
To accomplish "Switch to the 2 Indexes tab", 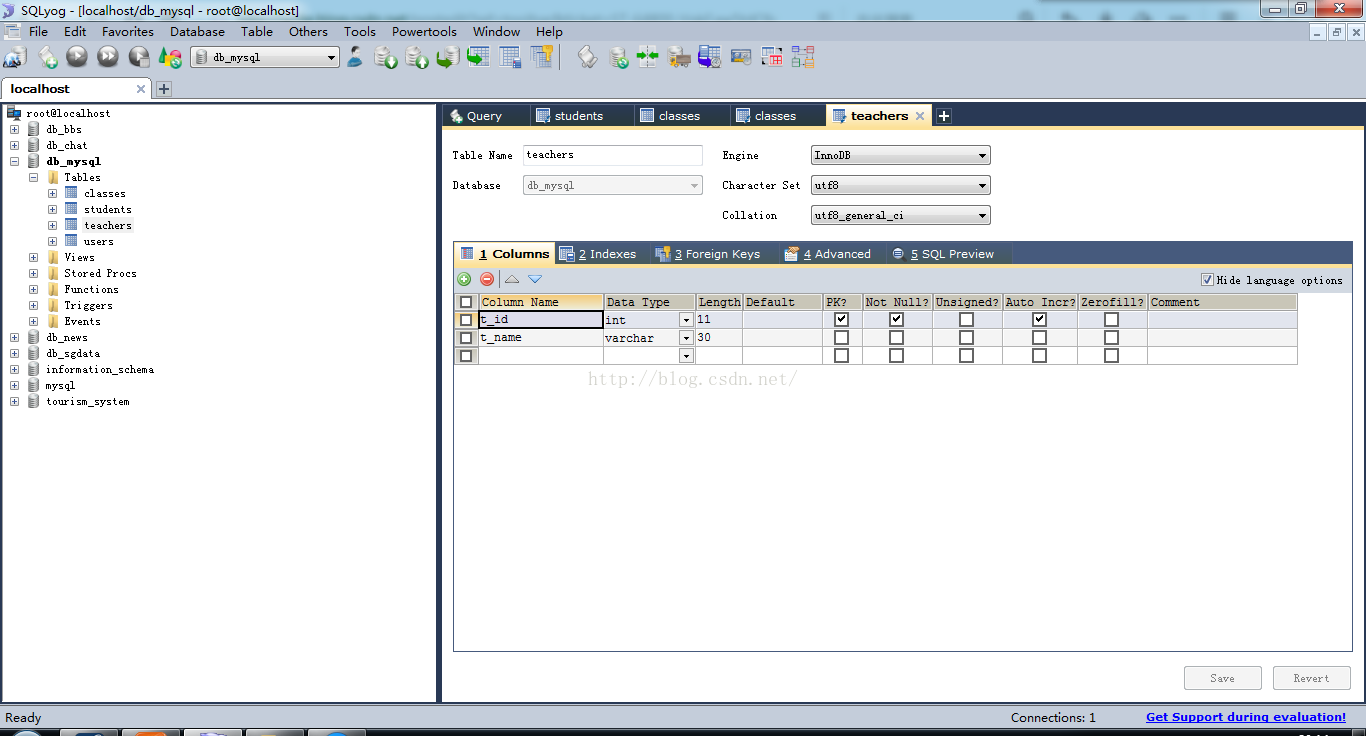I will tap(598, 254).
